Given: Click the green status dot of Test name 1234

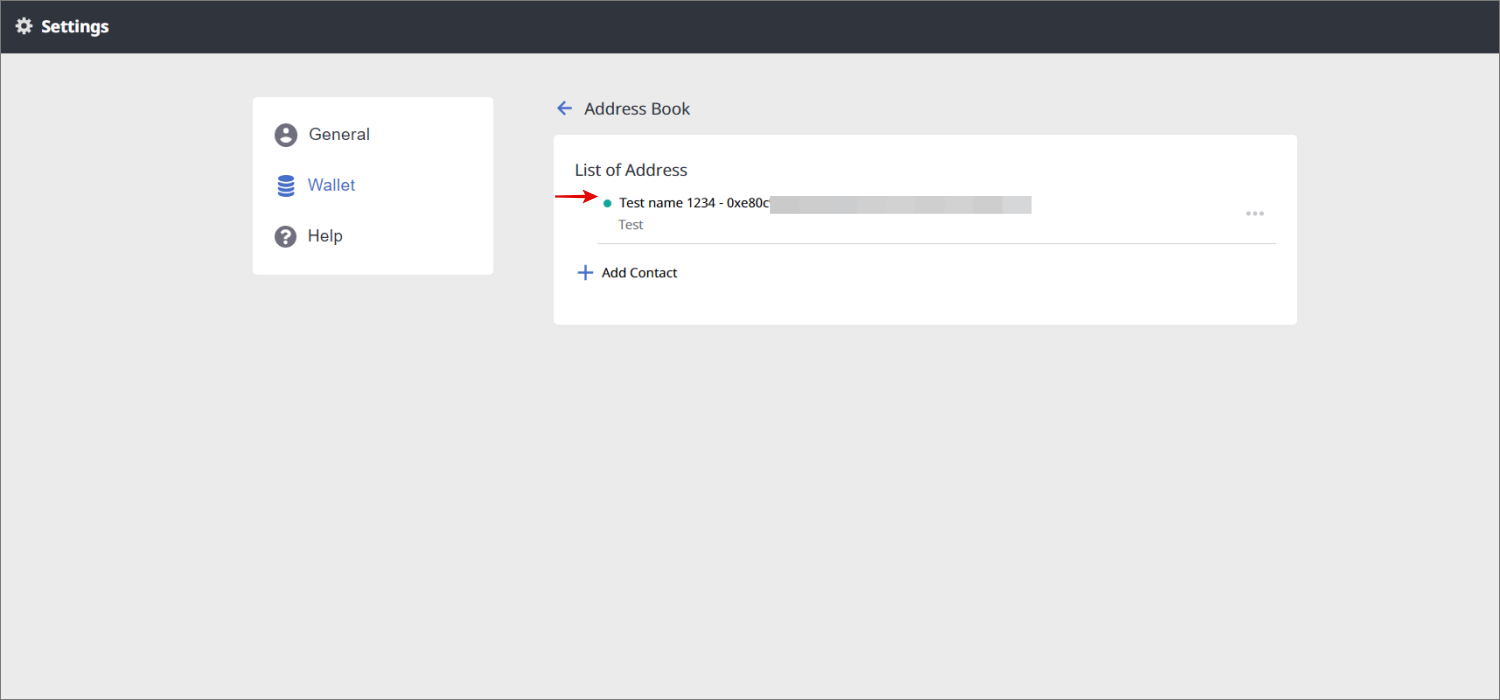Looking at the screenshot, I should tap(607, 204).
